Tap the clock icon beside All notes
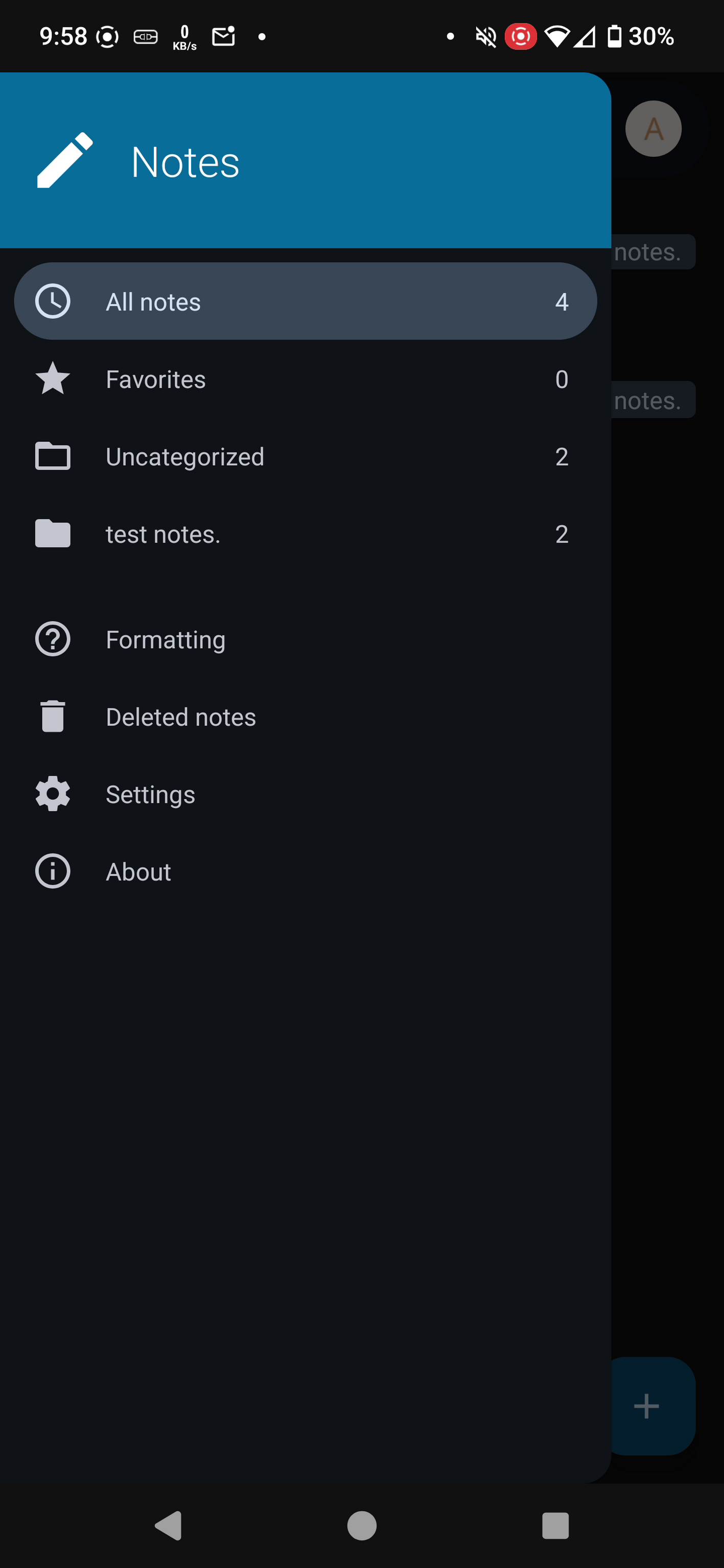The image size is (724, 1568). tap(53, 301)
